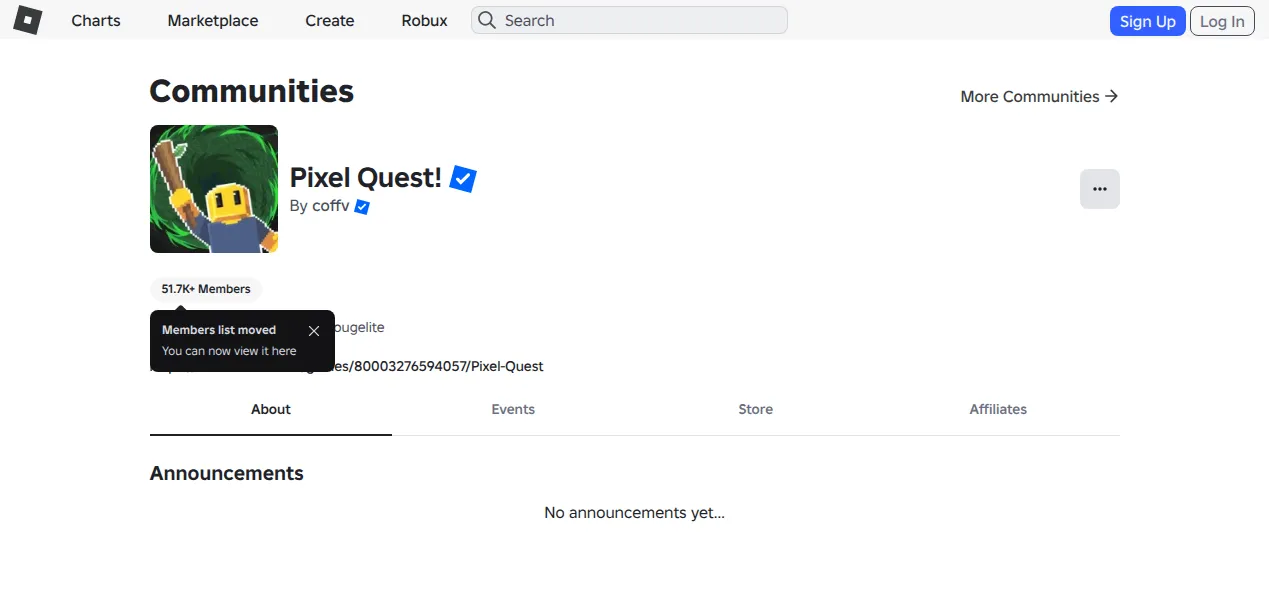
Task: Go to the Marketplace
Action: pos(213,20)
